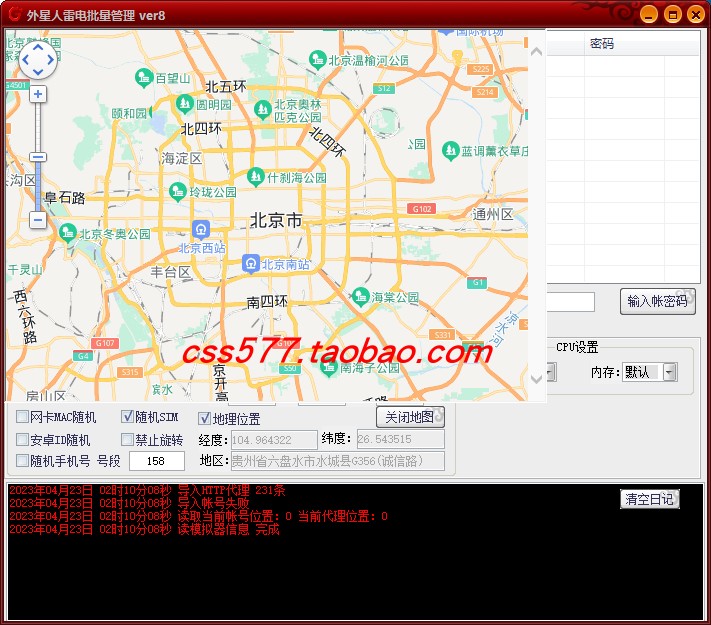Pan the map left with the arrow
Image resolution: width=711 pixels, height=625 pixels.
click(25, 59)
